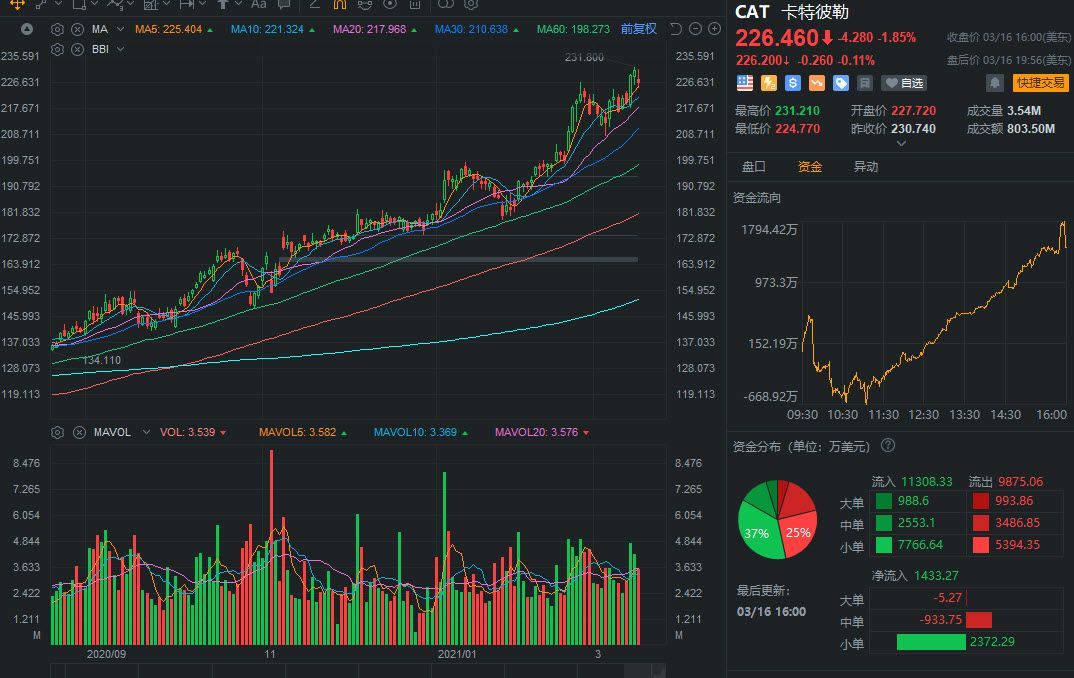Image resolution: width=1074 pixels, height=678 pixels.
Task: Click the 开盘价 value 227.720
Action: click(914, 110)
